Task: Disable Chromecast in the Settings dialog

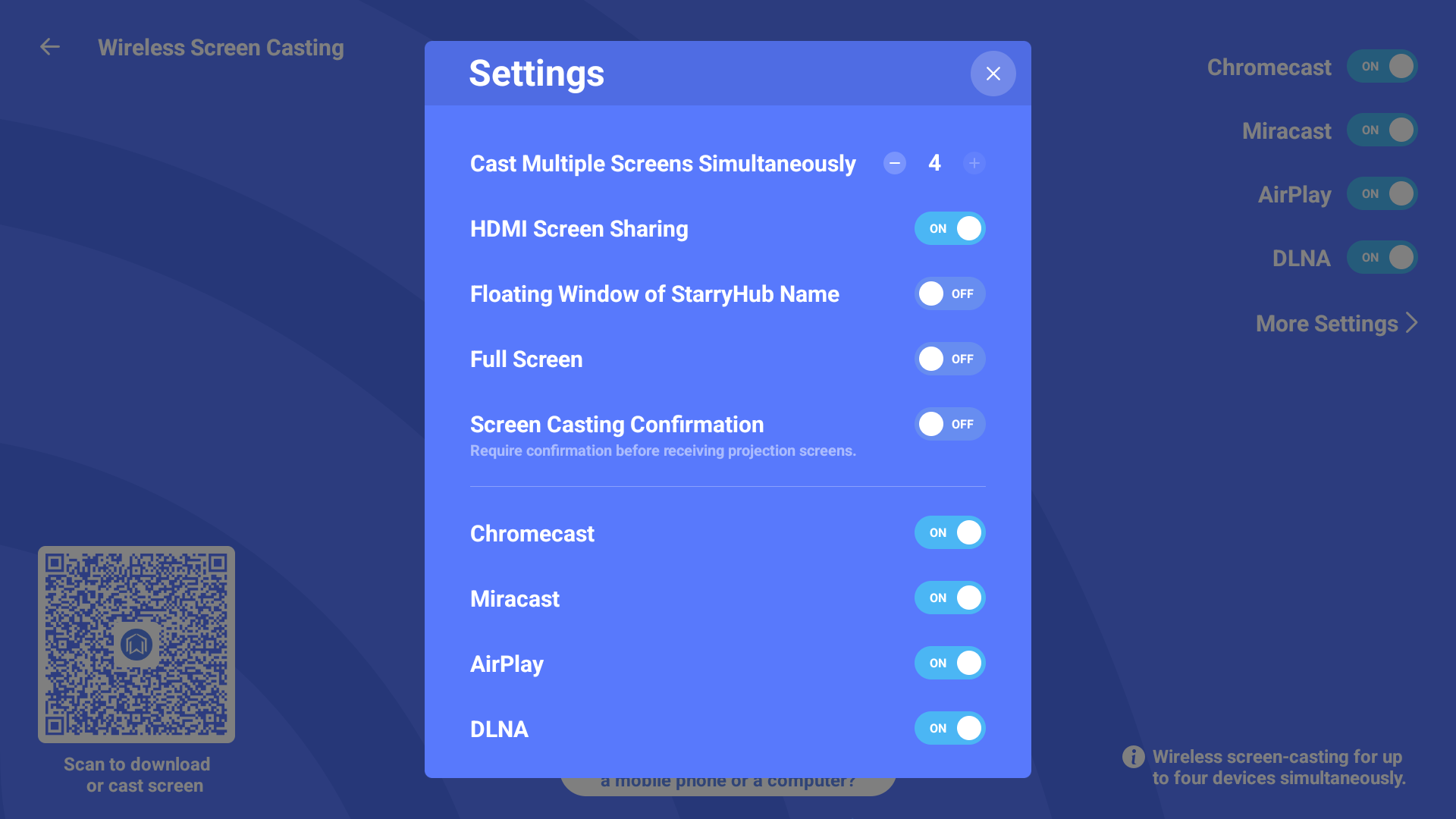Action: coord(949,532)
